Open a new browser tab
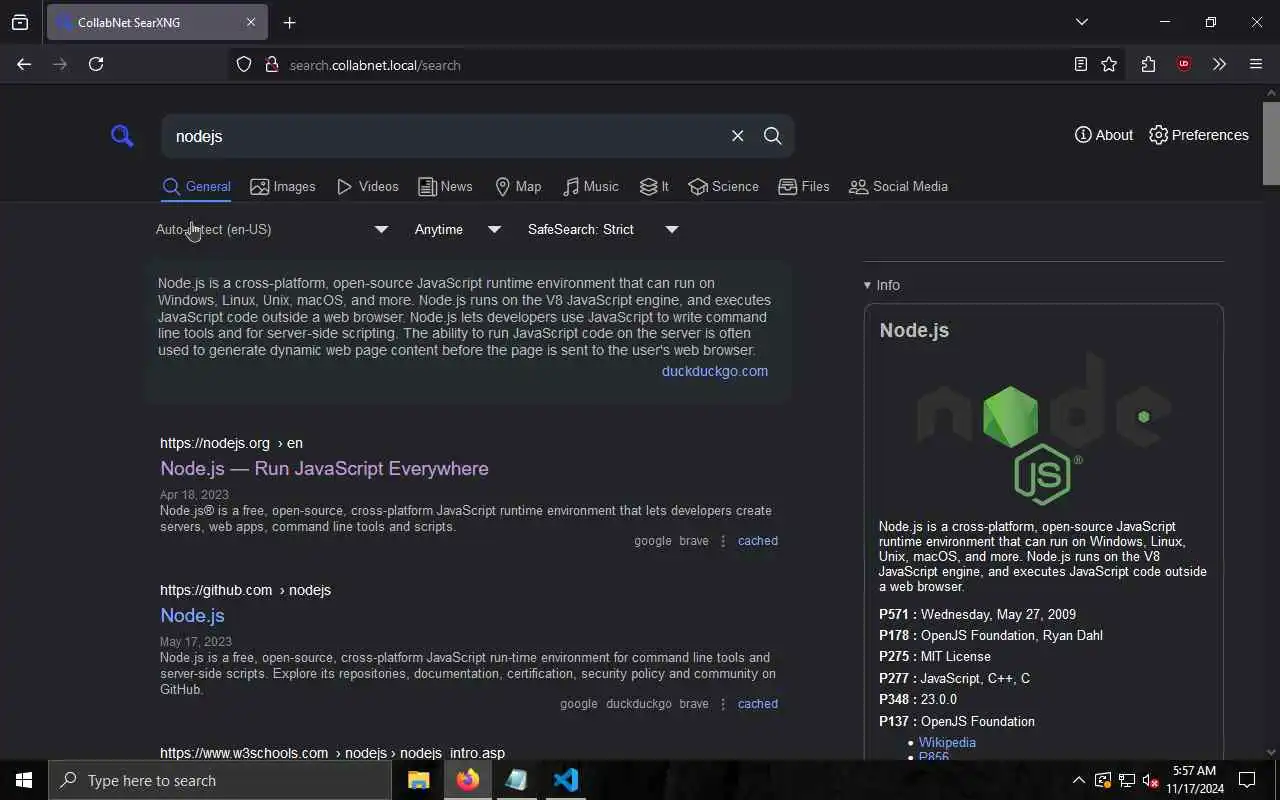The height and width of the screenshot is (800, 1280). coord(289,22)
